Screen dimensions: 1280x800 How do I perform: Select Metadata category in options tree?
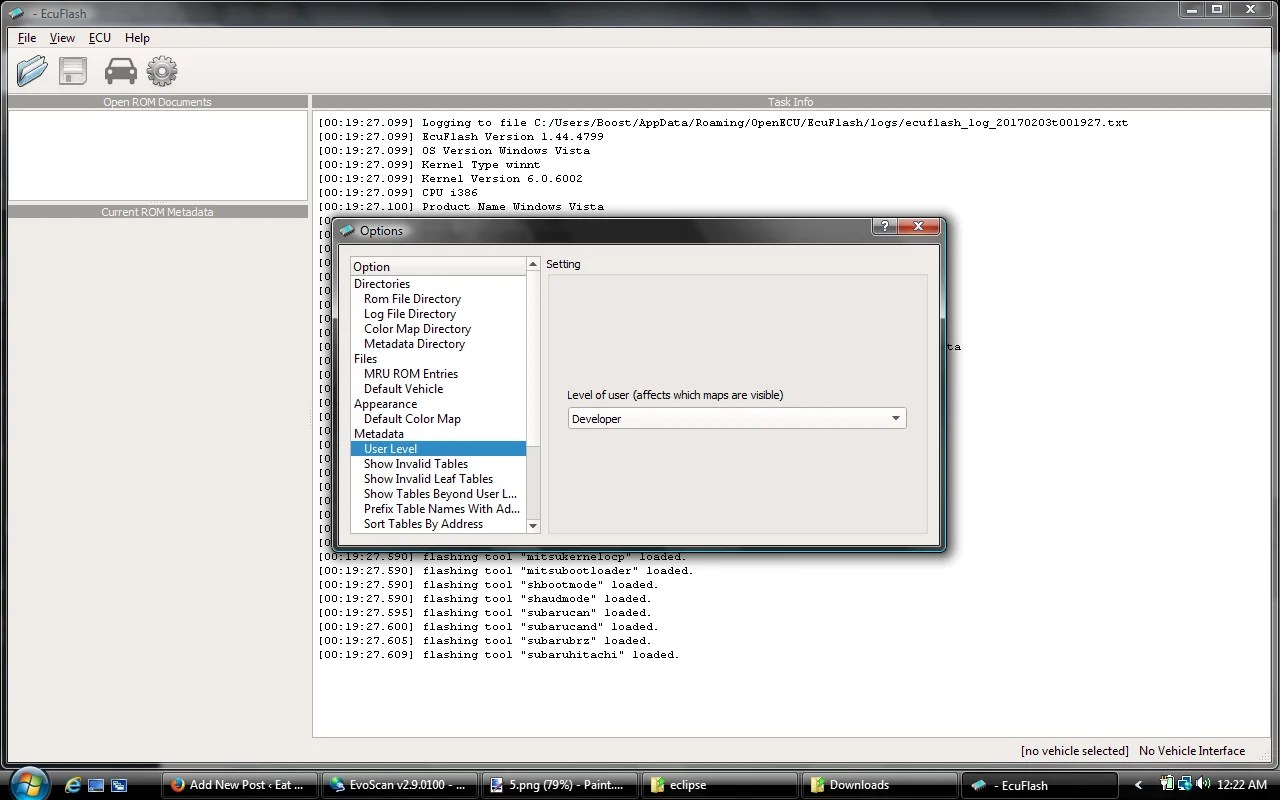(379, 434)
